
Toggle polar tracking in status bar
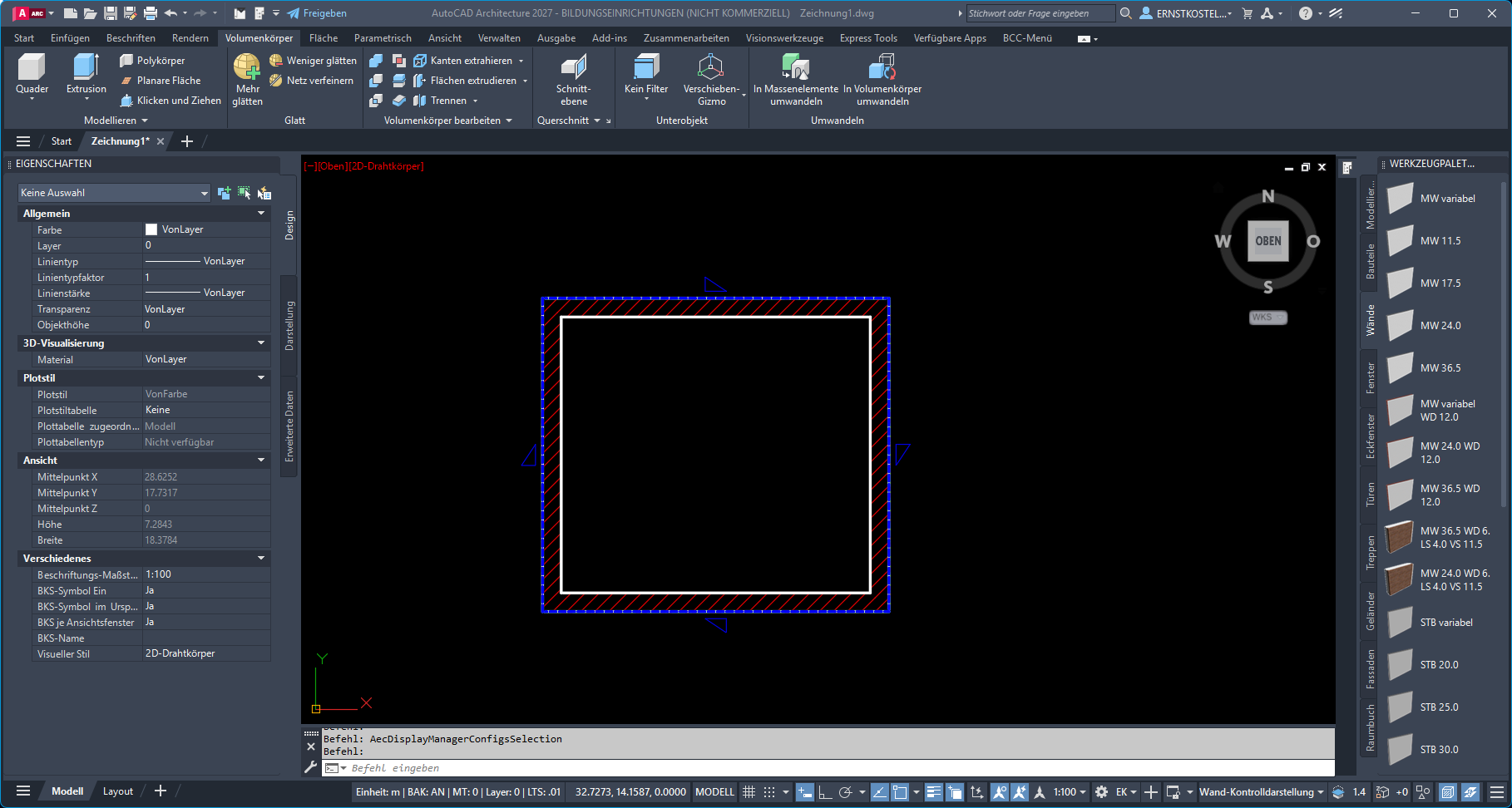click(x=846, y=792)
